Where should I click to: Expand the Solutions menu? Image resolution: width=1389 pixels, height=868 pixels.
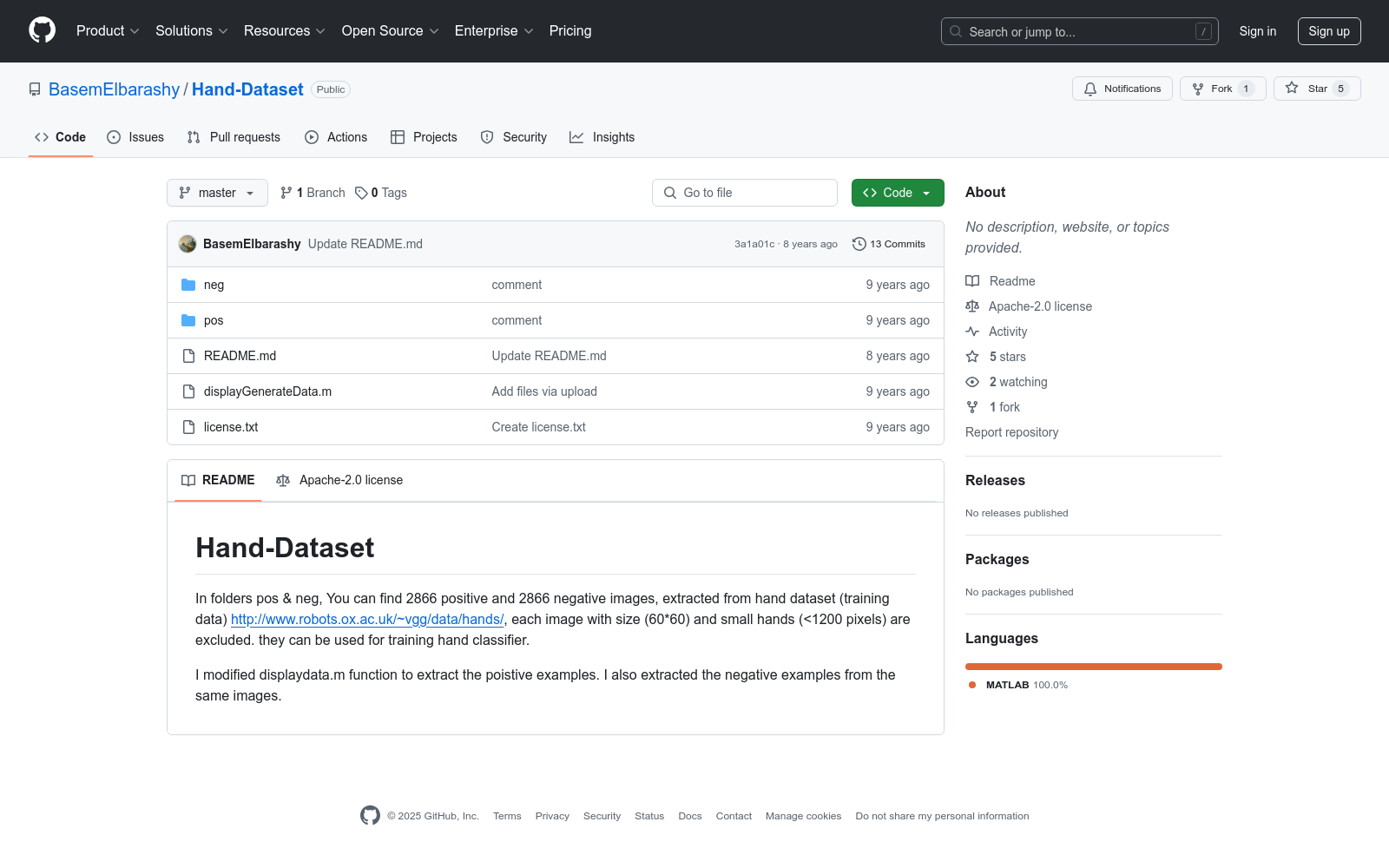click(x=192, y=30)
